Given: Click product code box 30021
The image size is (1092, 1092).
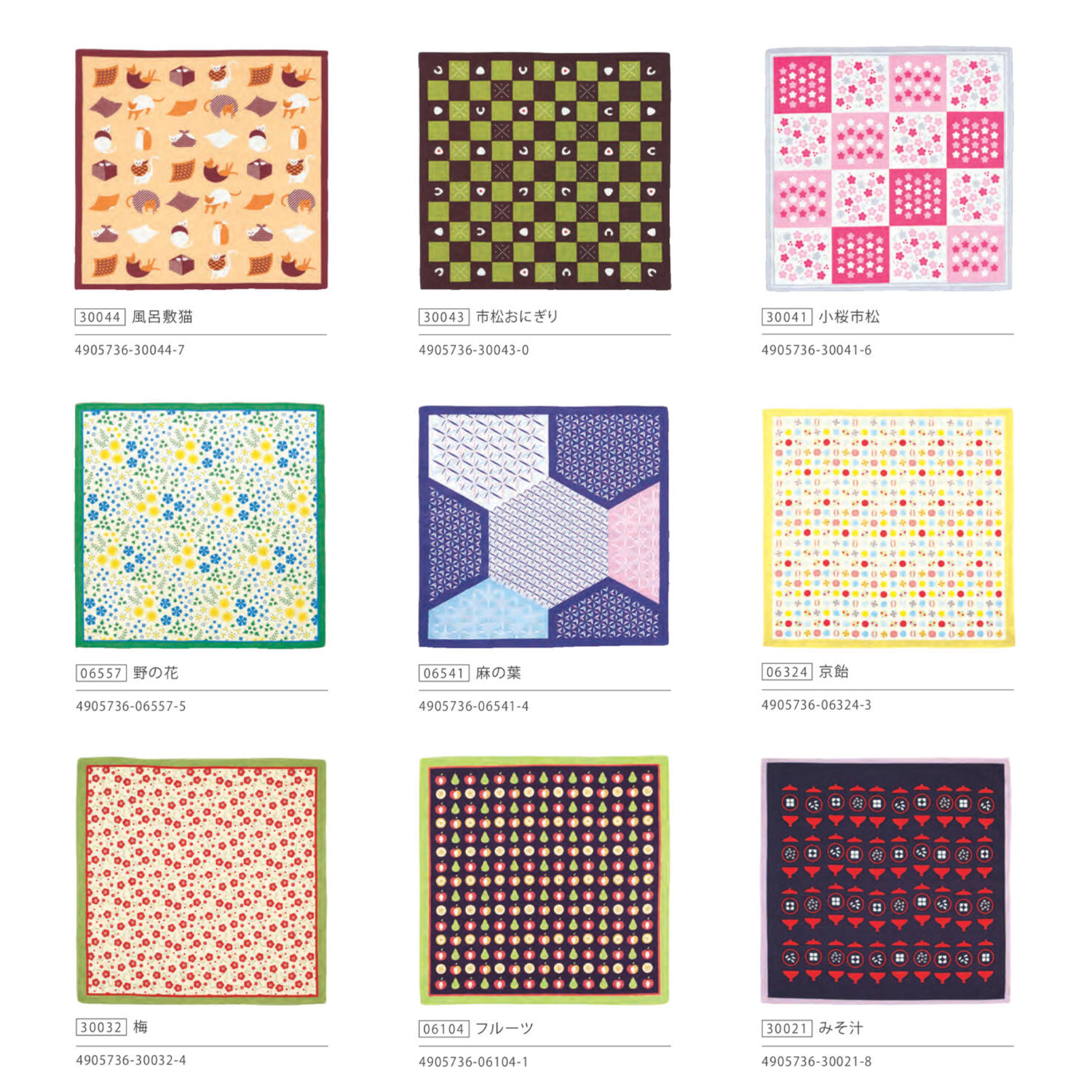Looking at the screenshot, I should tap(787, 1028).
